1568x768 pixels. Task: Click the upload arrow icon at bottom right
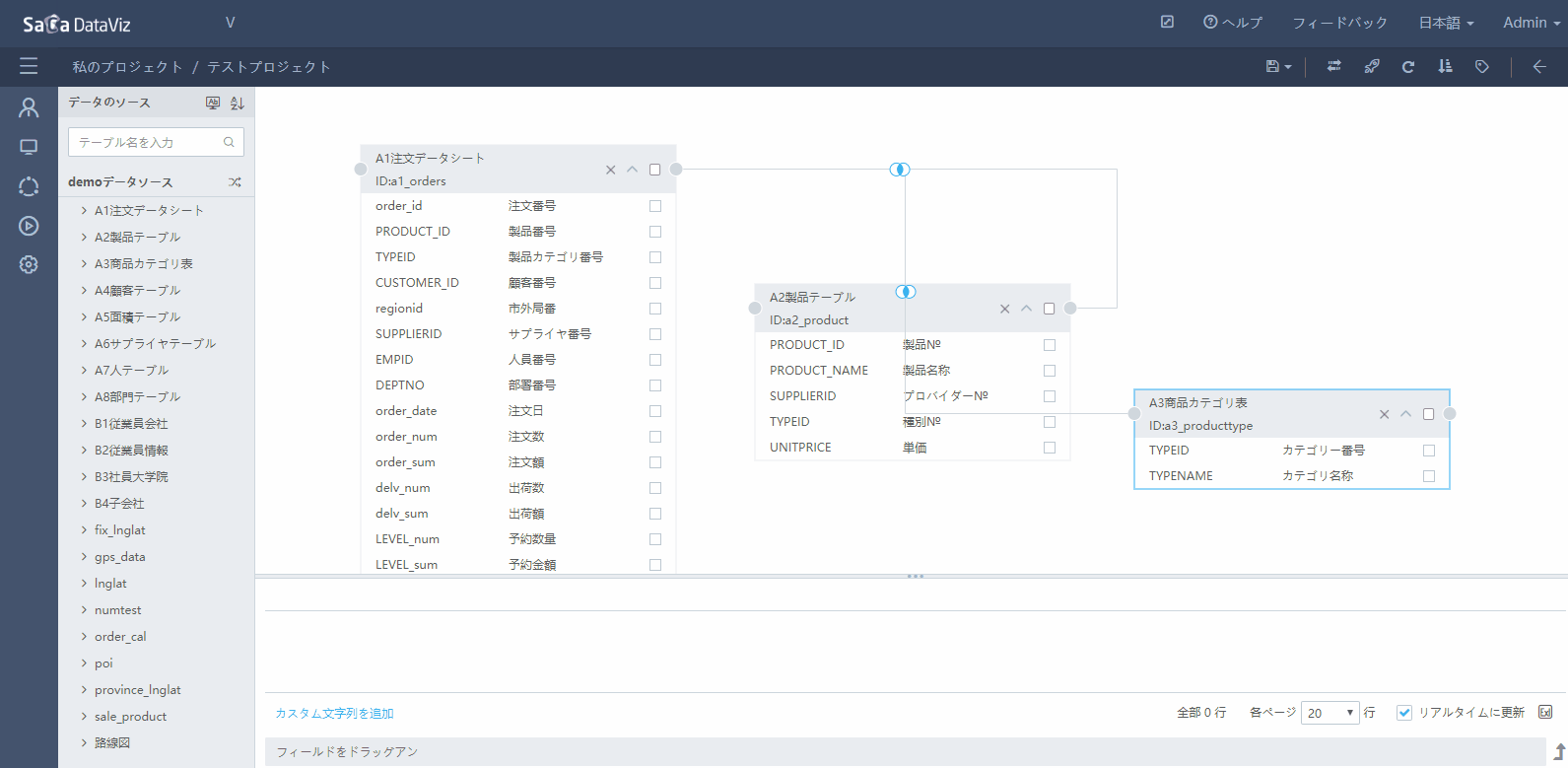1559,751
